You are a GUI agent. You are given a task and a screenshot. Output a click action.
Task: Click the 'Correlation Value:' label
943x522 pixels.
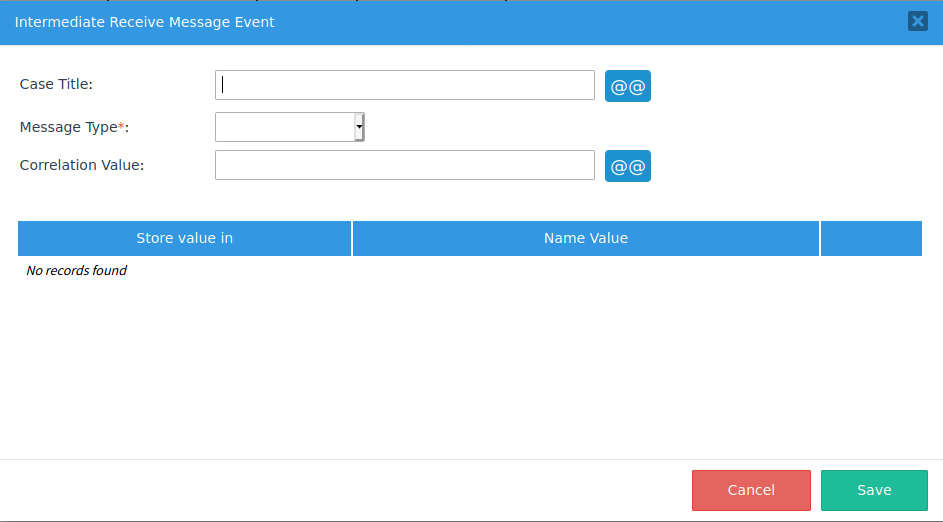point(82,165)
